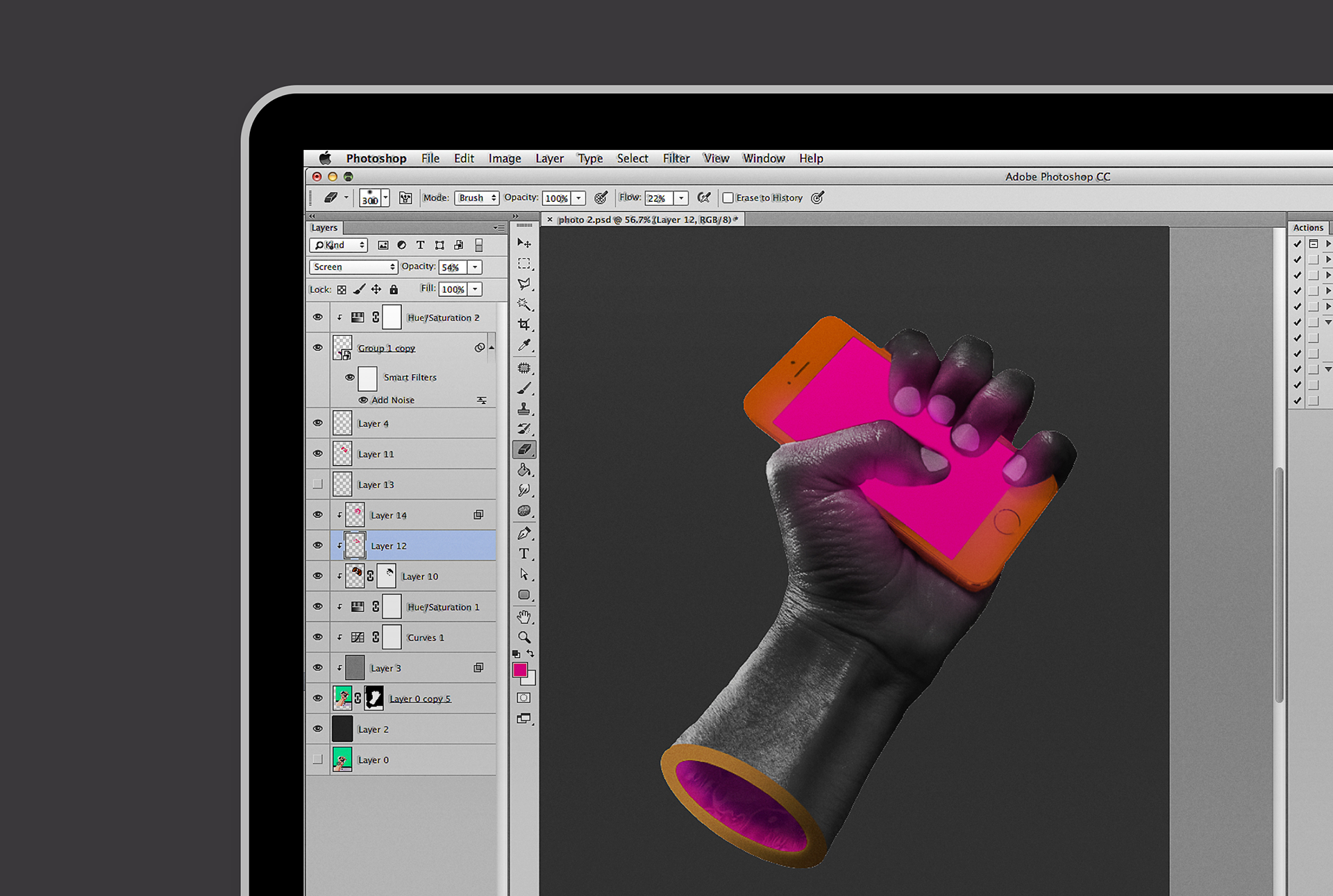Screen dimensions: 1333x896
Task: Swap foreground and background colors
Action: (x=530, y=654)
